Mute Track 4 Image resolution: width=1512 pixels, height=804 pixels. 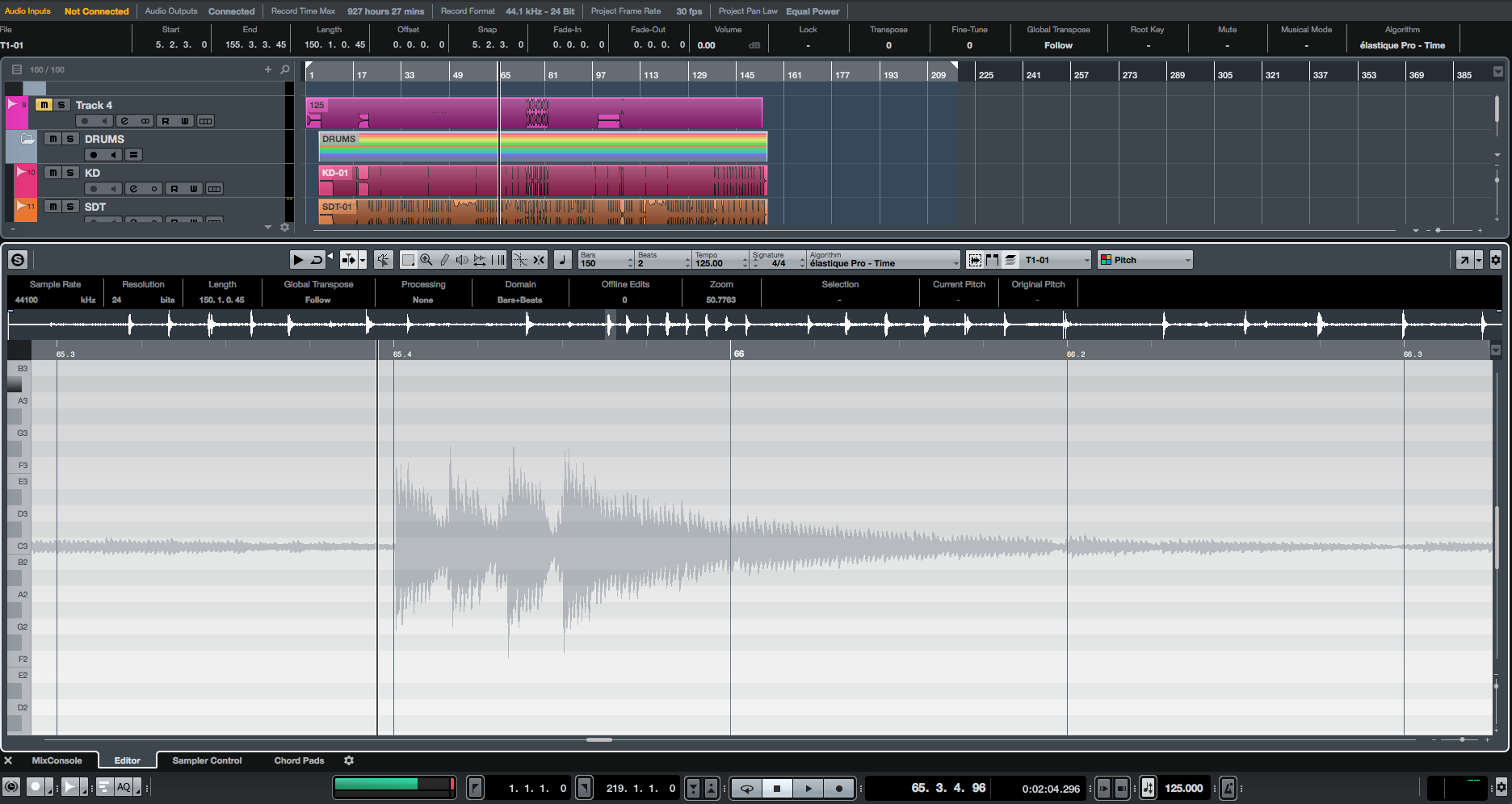(x=44, y=105)
